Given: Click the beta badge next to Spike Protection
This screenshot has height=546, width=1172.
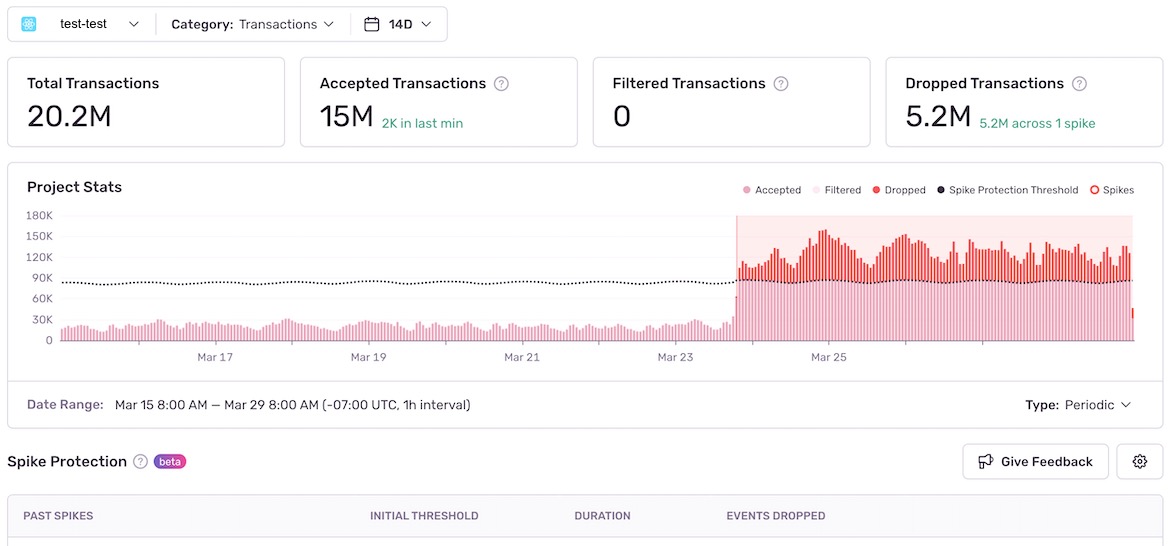Looking at the screenshot, I should pyautogui.click(x=170, y=461).
